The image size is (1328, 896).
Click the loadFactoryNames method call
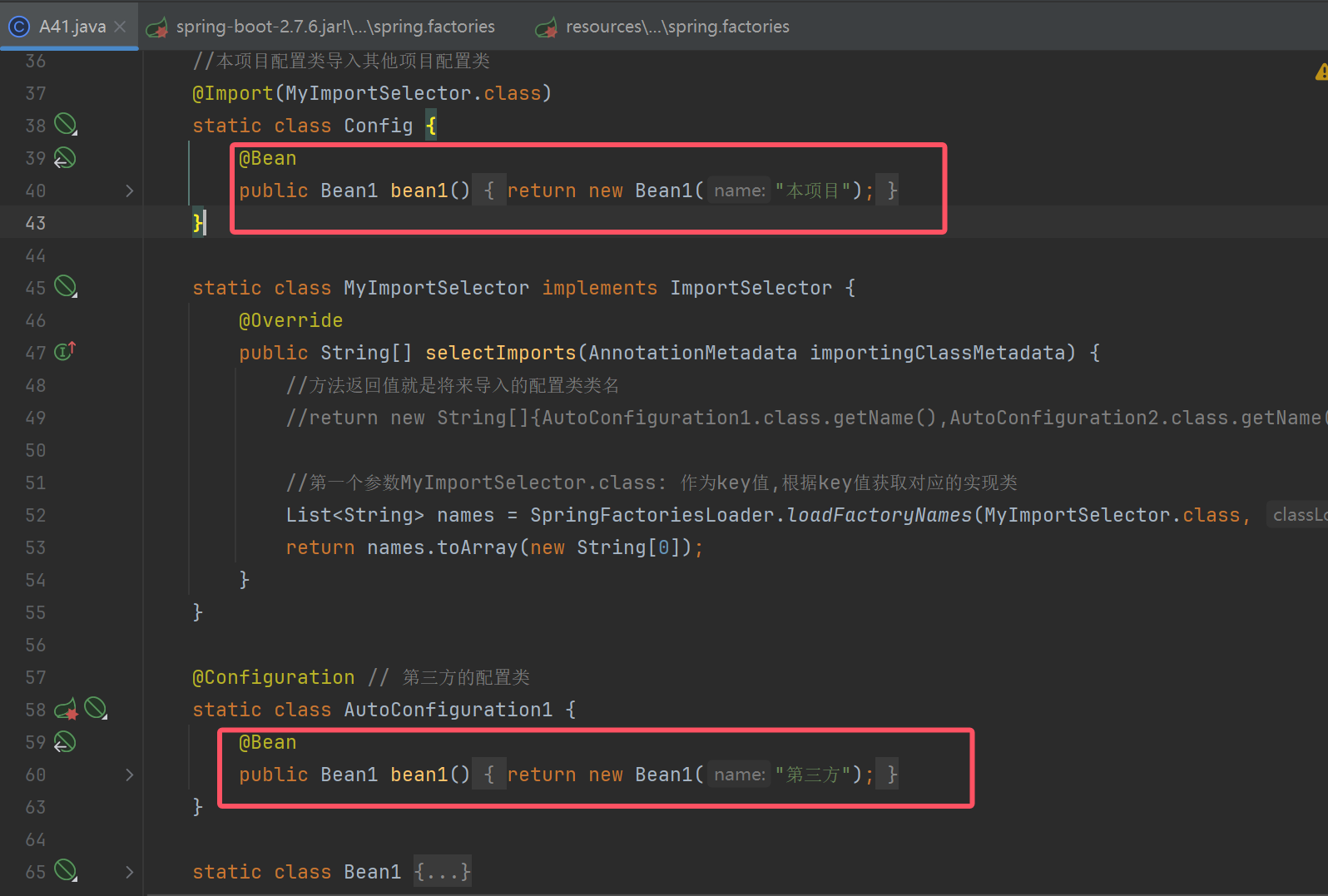click(880, 515)
